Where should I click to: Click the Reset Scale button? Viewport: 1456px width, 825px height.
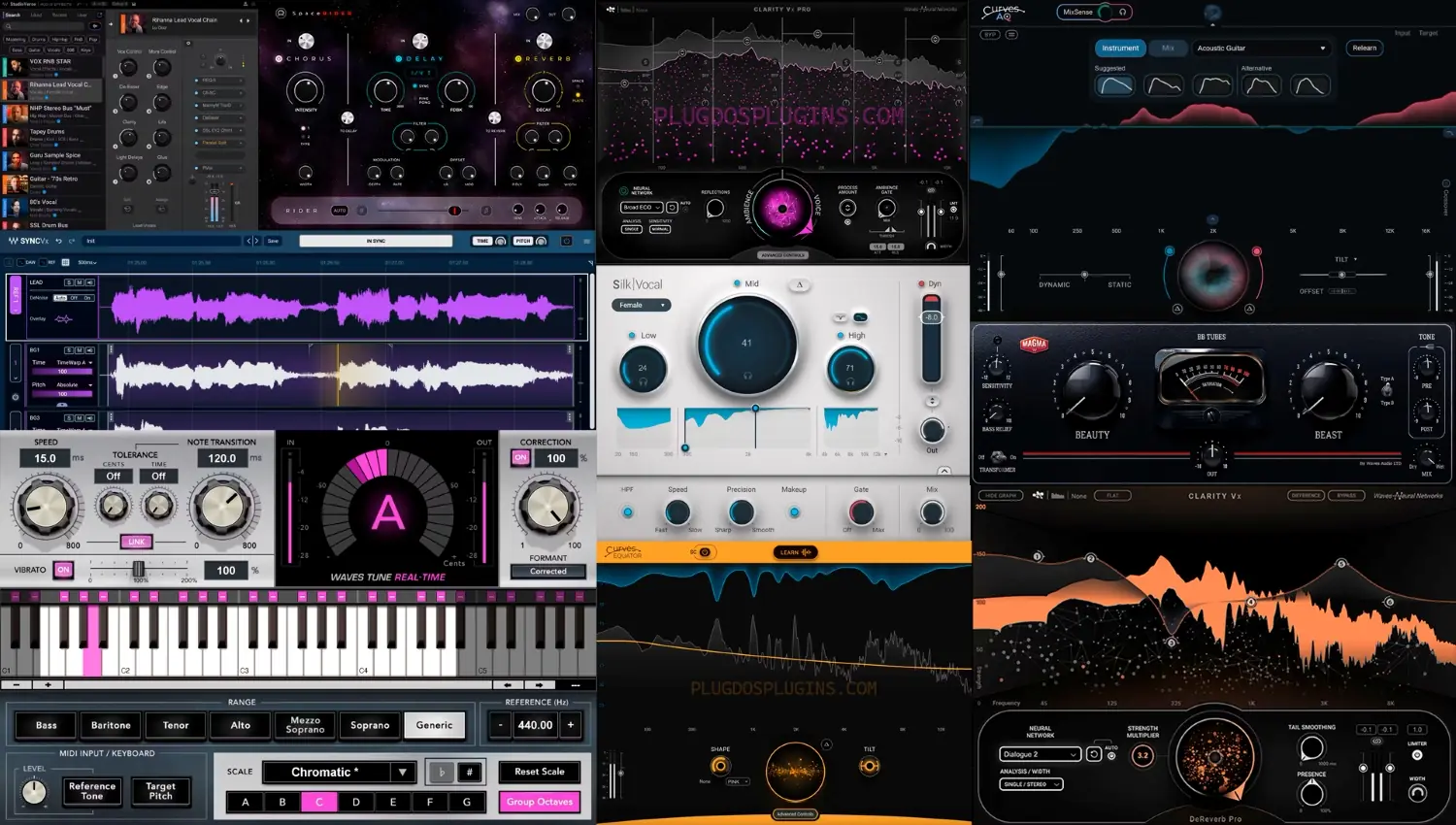540,772
